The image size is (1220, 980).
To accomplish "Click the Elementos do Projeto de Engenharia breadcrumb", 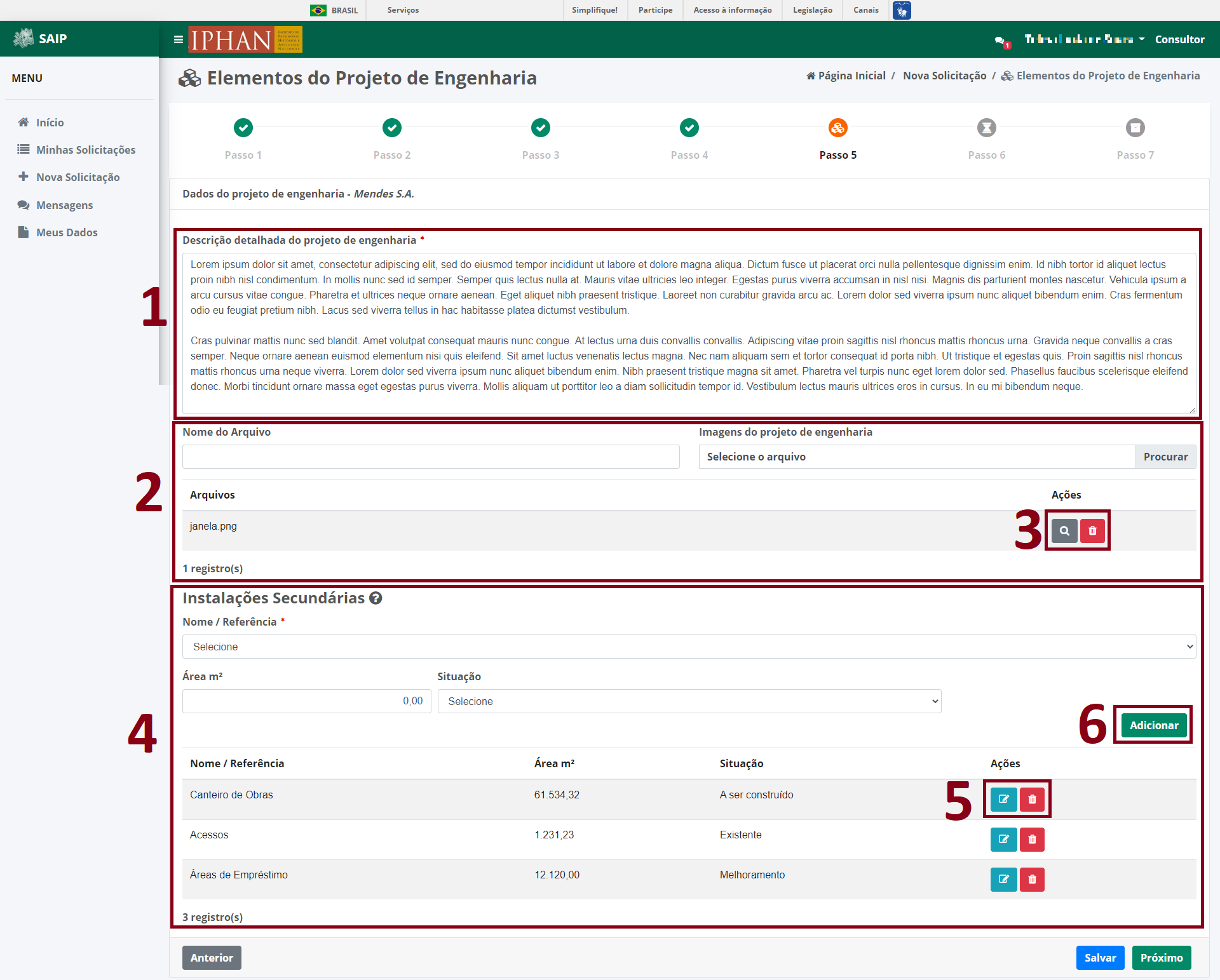I will click(x=1101, y=76).
